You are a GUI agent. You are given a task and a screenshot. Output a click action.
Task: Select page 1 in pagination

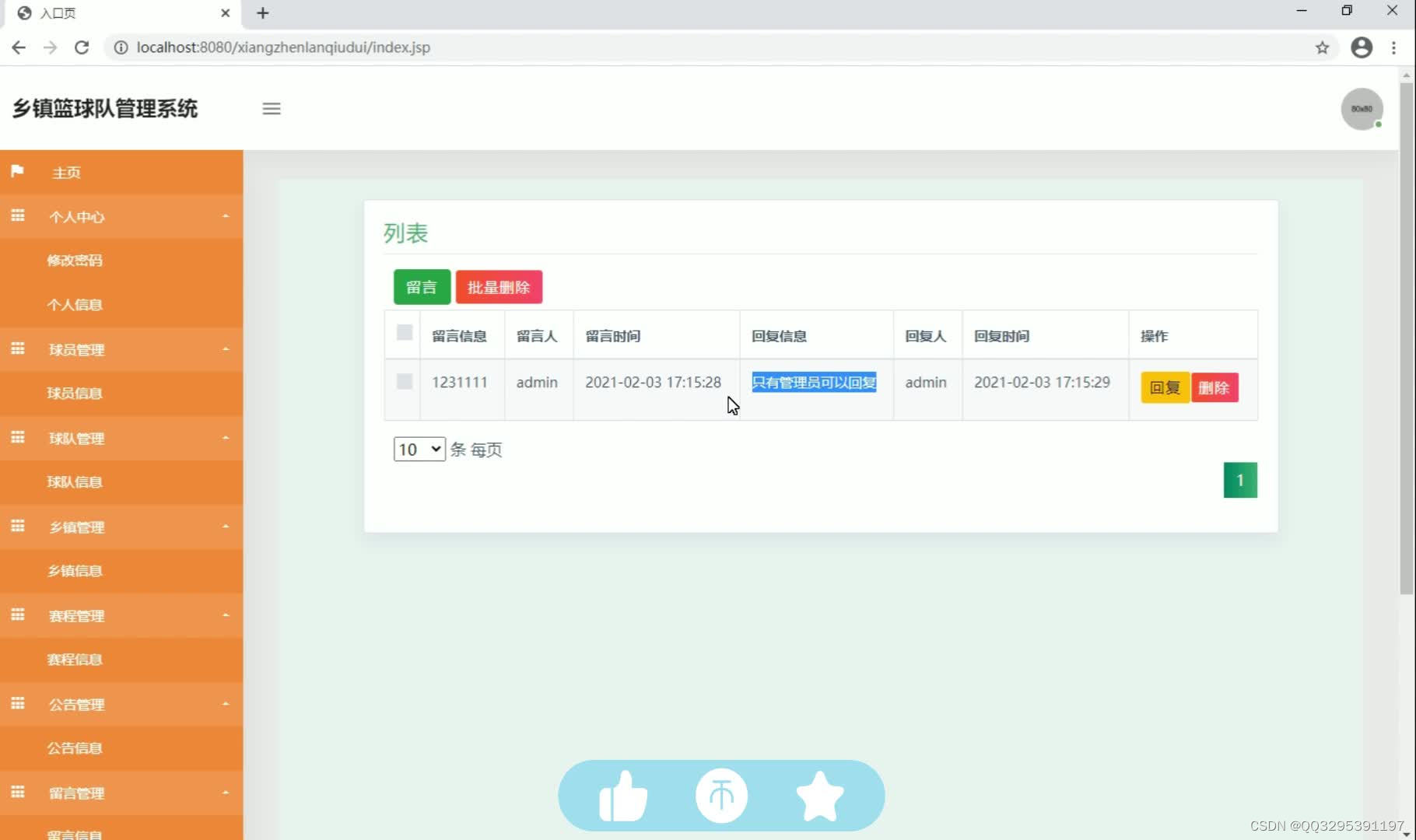coord(1240,480)
